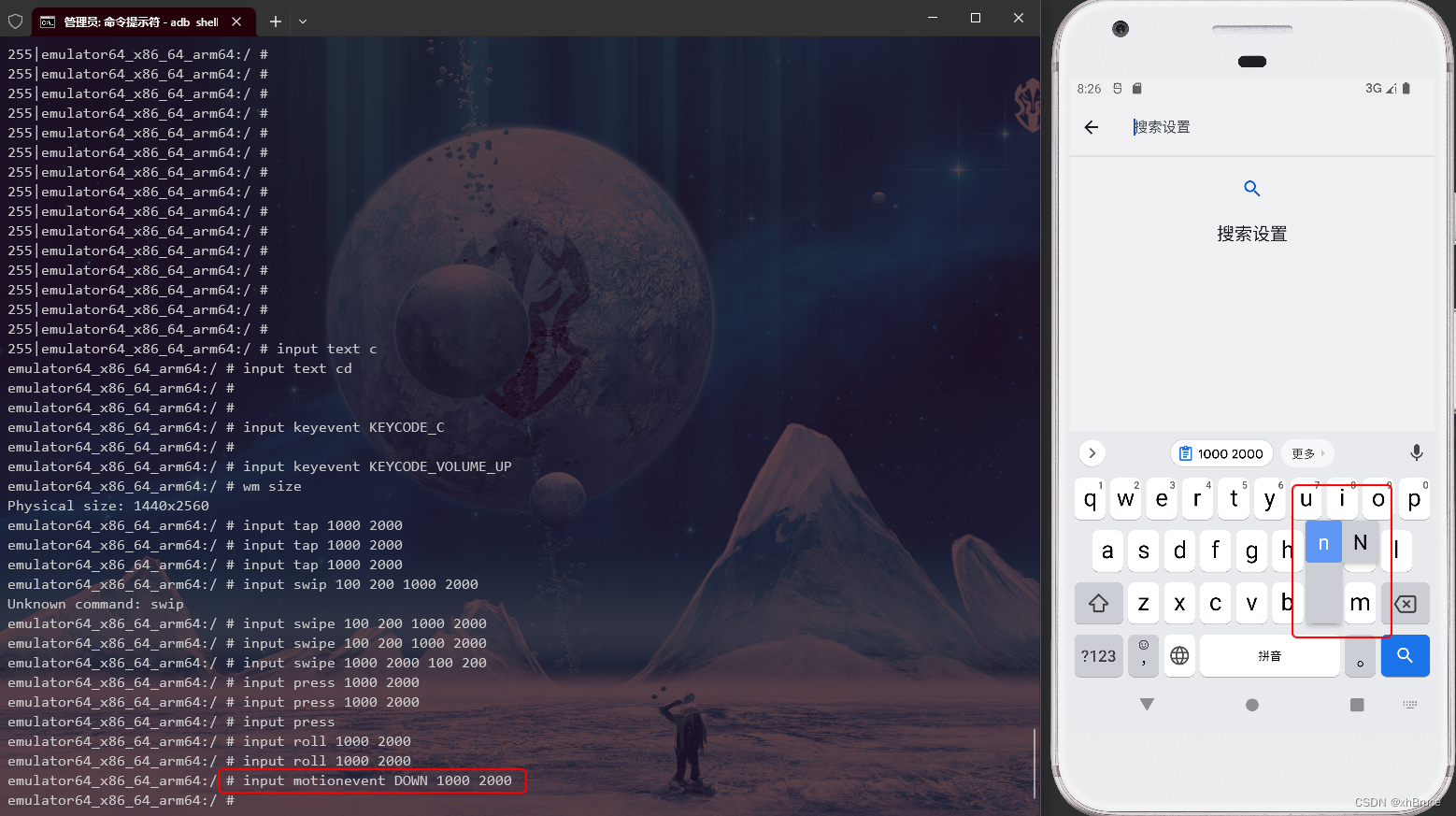The height and width of the screenshot is (816, 1456).
Task: Tap the Android home circle button
Action: 1252,705
